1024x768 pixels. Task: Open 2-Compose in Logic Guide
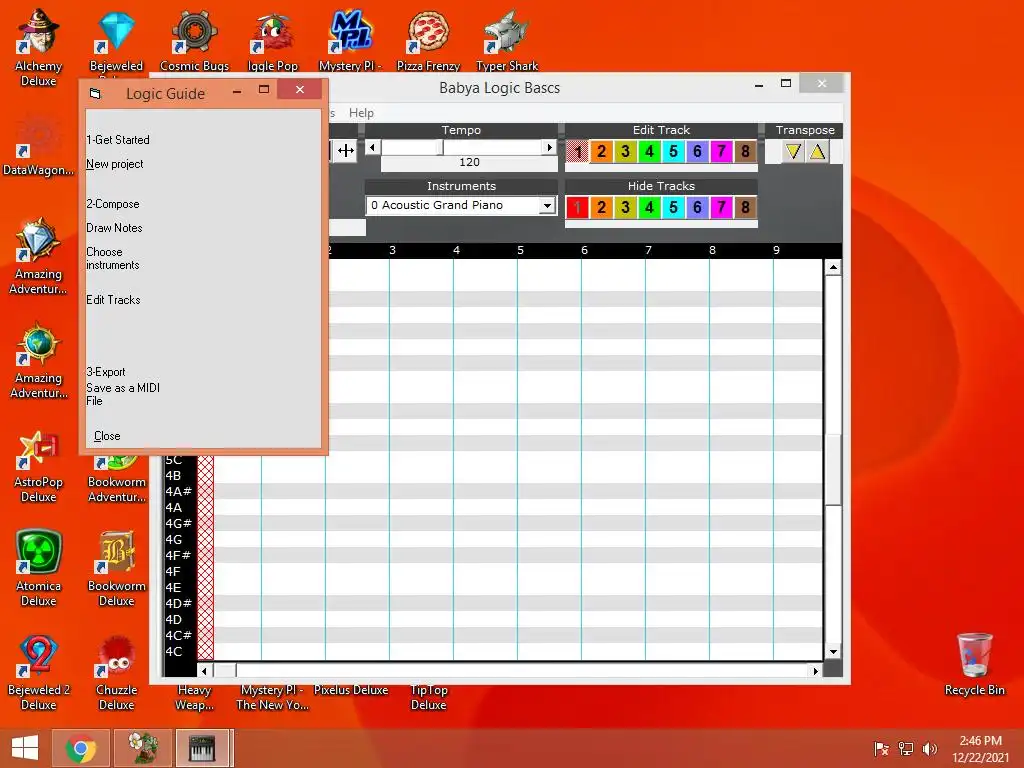[112, 204]
